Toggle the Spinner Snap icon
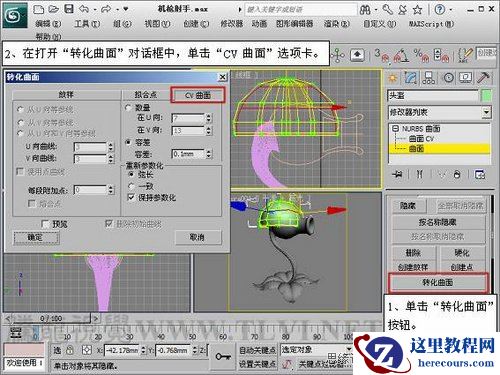This screenshot has width=500, height=375. 441,55
